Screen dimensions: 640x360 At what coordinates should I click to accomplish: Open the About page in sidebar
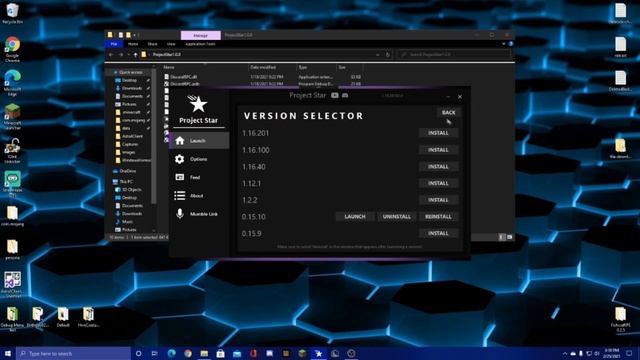[199, 196]
